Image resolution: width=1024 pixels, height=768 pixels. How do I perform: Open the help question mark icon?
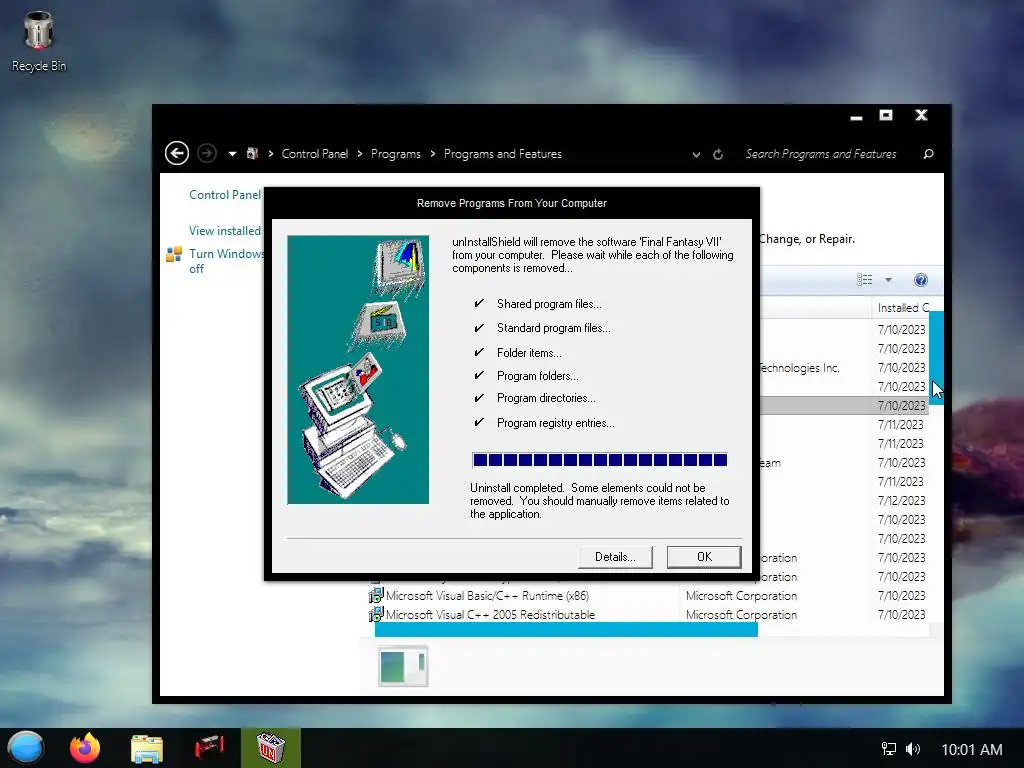coord(920,280)
